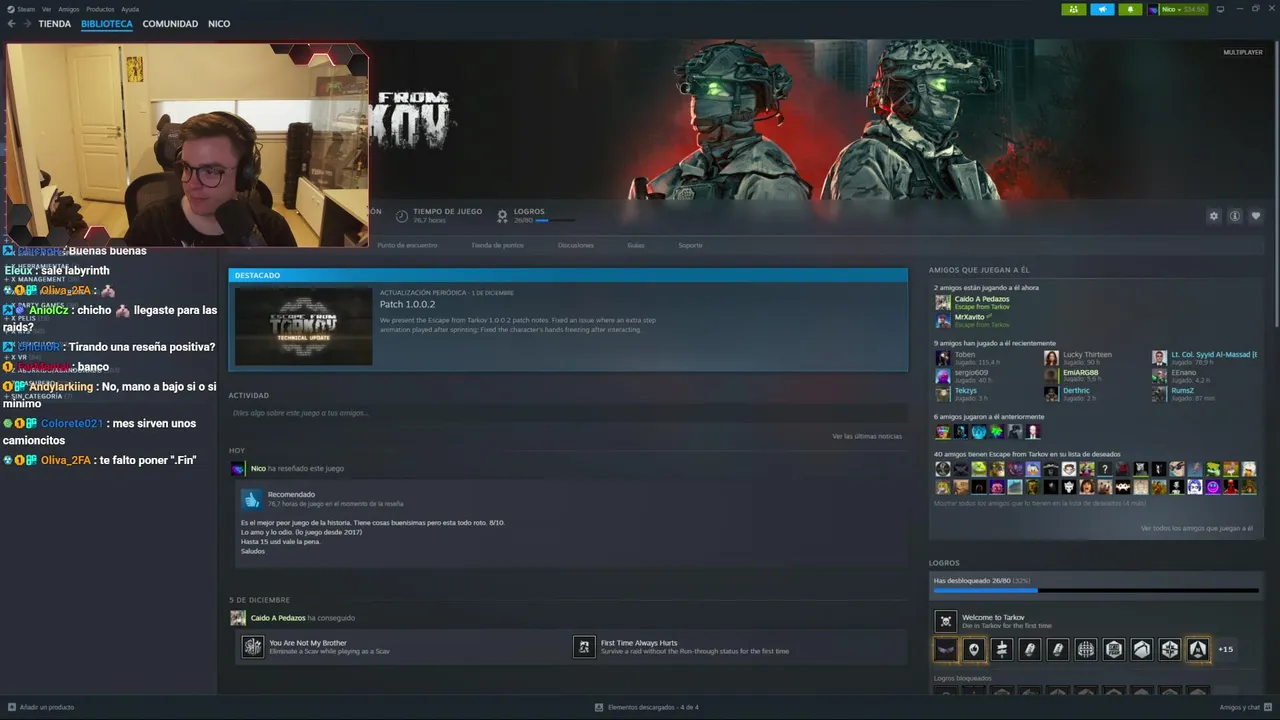Go back with the arrow button

point(12,24)
